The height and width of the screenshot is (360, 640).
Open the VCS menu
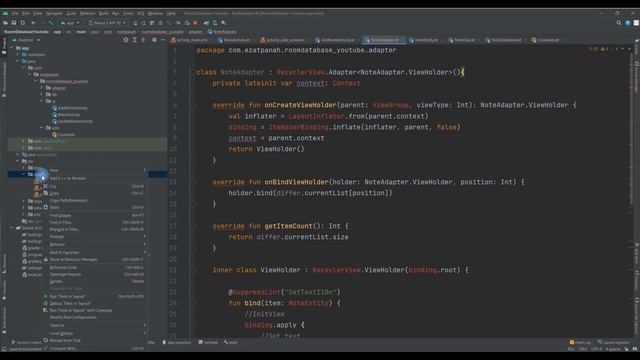(x=140, y=13)
